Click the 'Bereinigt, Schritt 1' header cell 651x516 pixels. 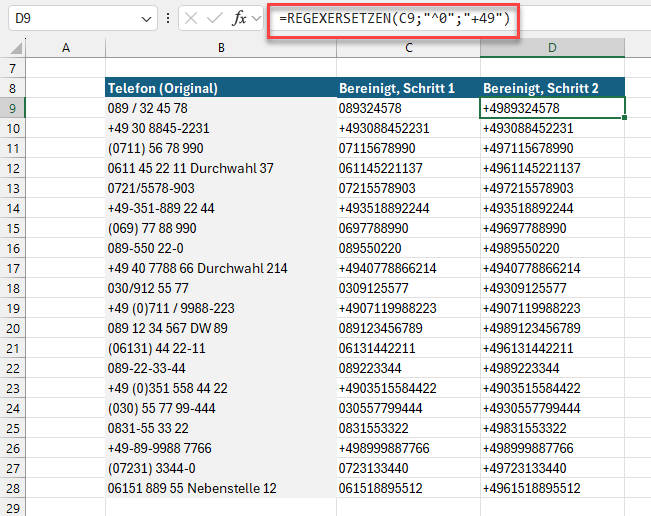(408, 88)
